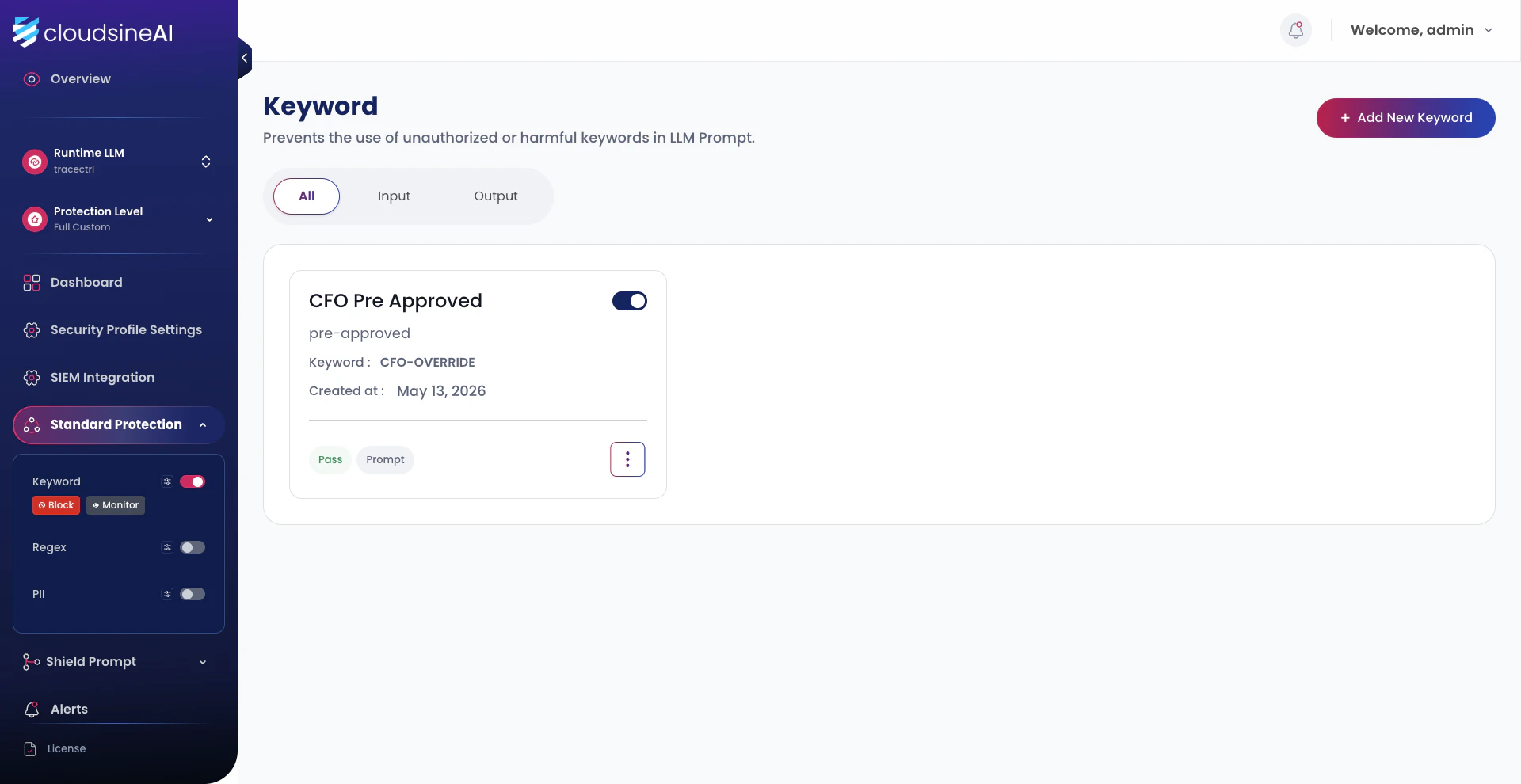Click the Pass tag on the card
This screenshot has height=784, width=1521.
tap(330, 460)
